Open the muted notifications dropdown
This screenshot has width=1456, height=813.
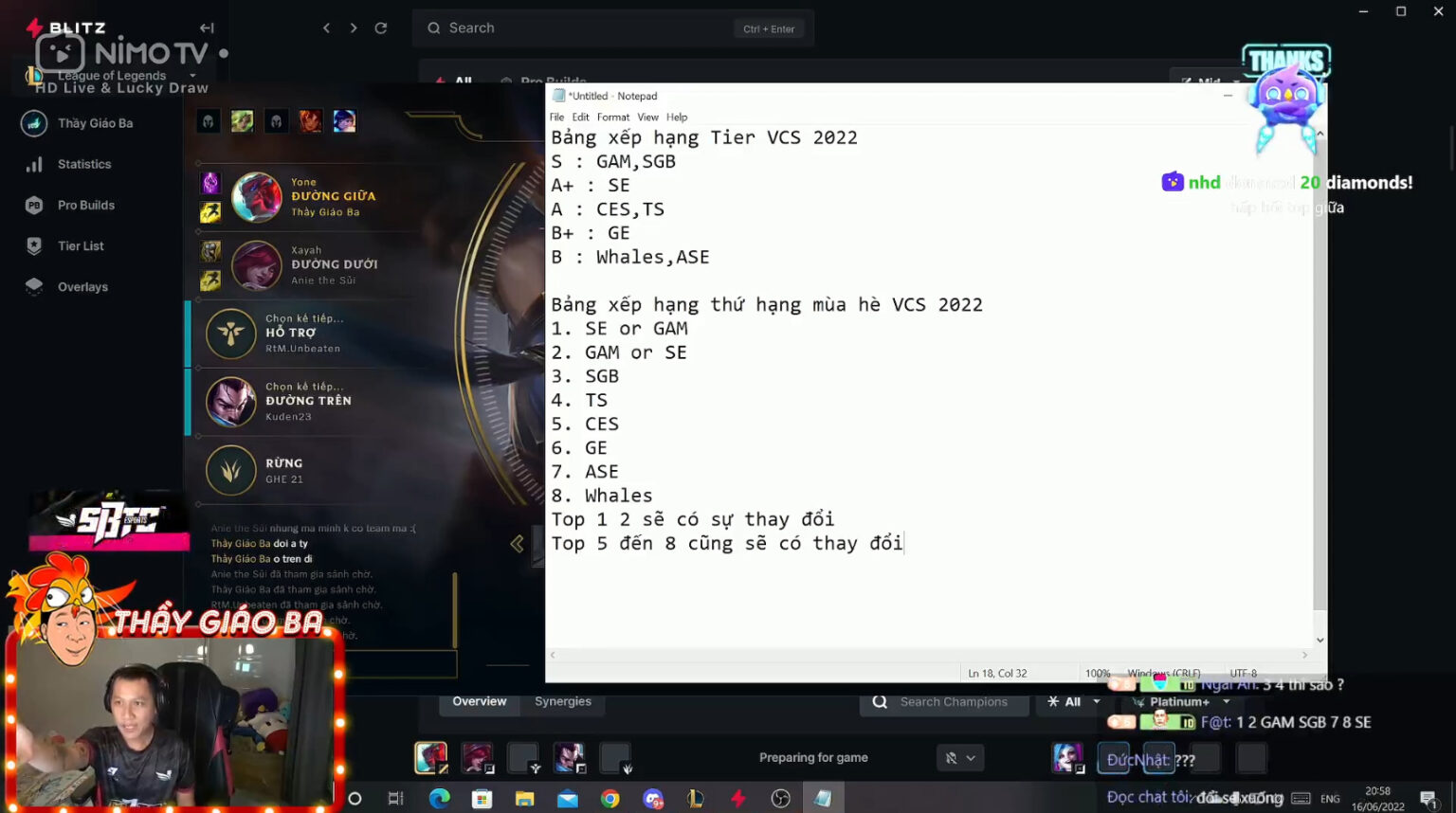[x=959, y=758]
